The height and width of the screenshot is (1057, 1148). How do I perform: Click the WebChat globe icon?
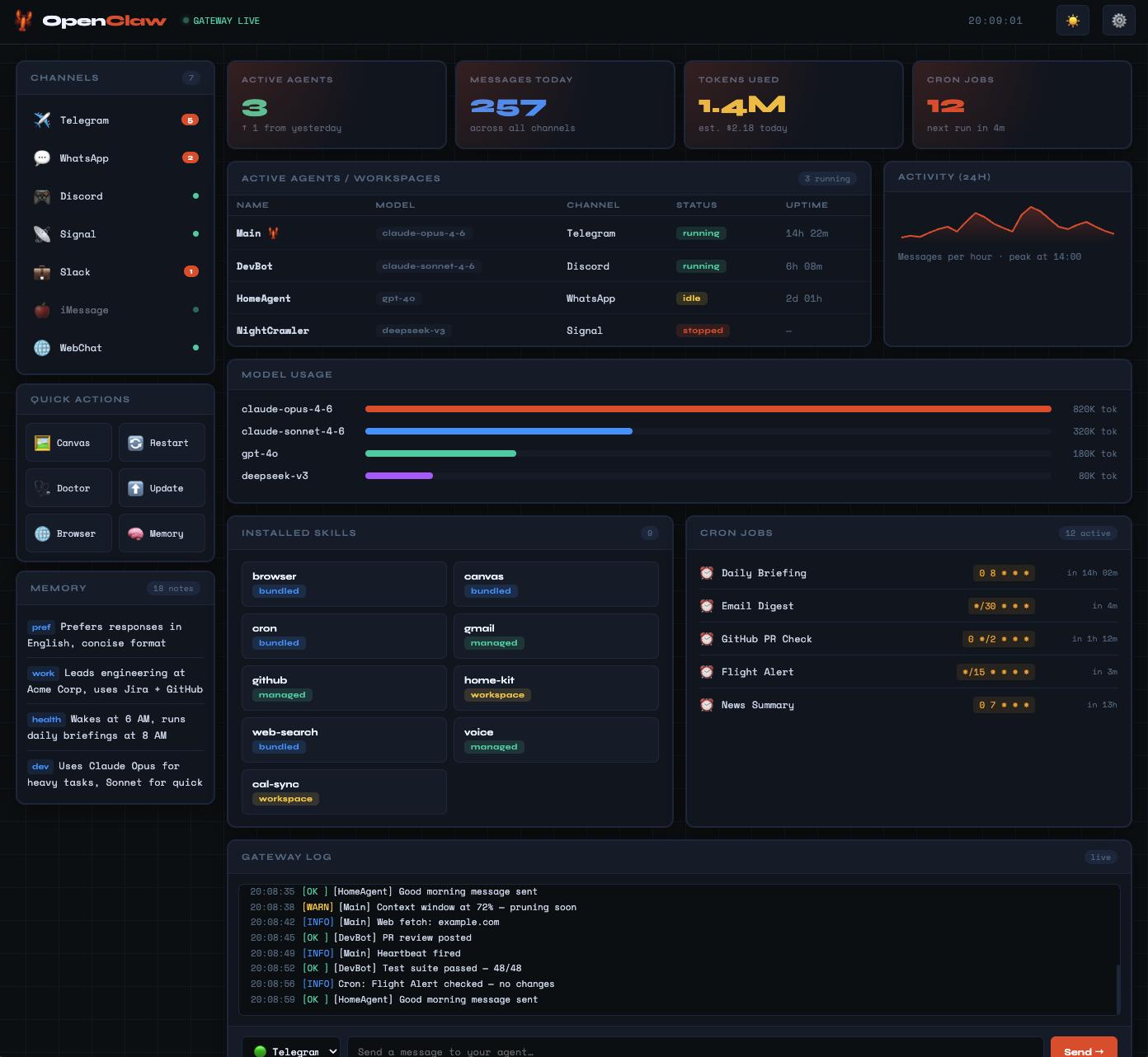coord(42,348)
